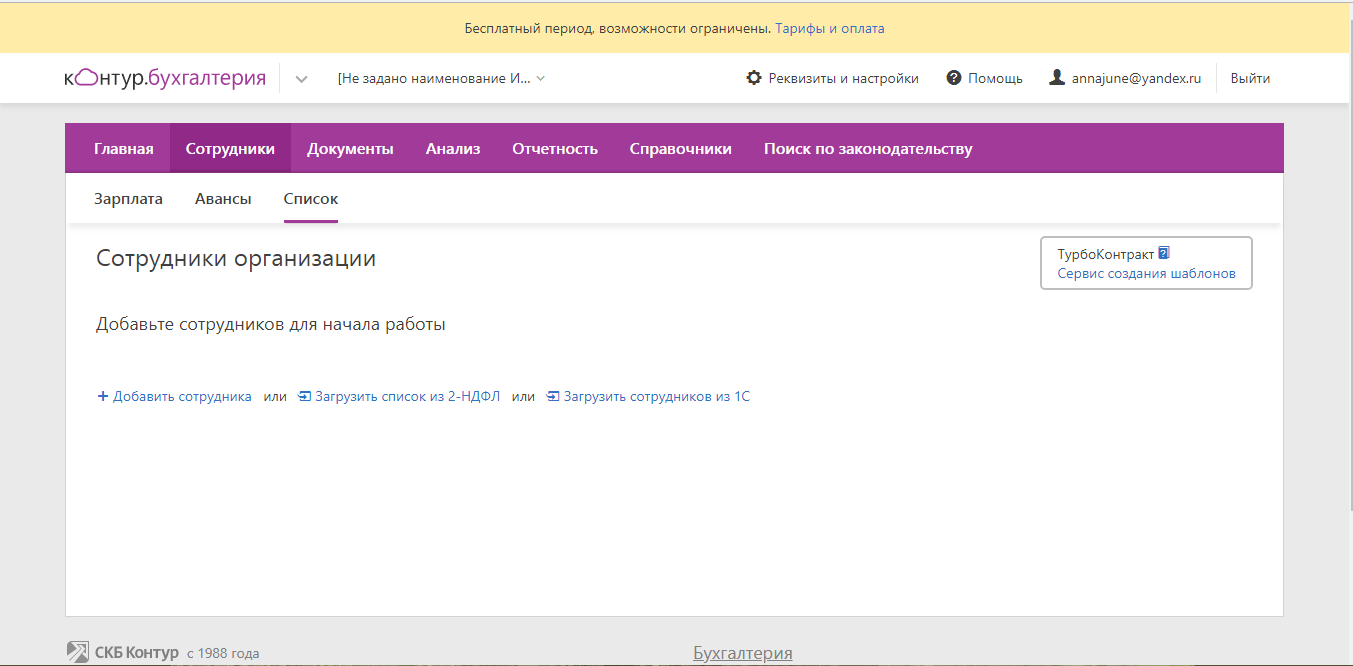Click the import icon before 1С link
The height and width of the screenshot is (666, 1353).
(x=553, y=396)
